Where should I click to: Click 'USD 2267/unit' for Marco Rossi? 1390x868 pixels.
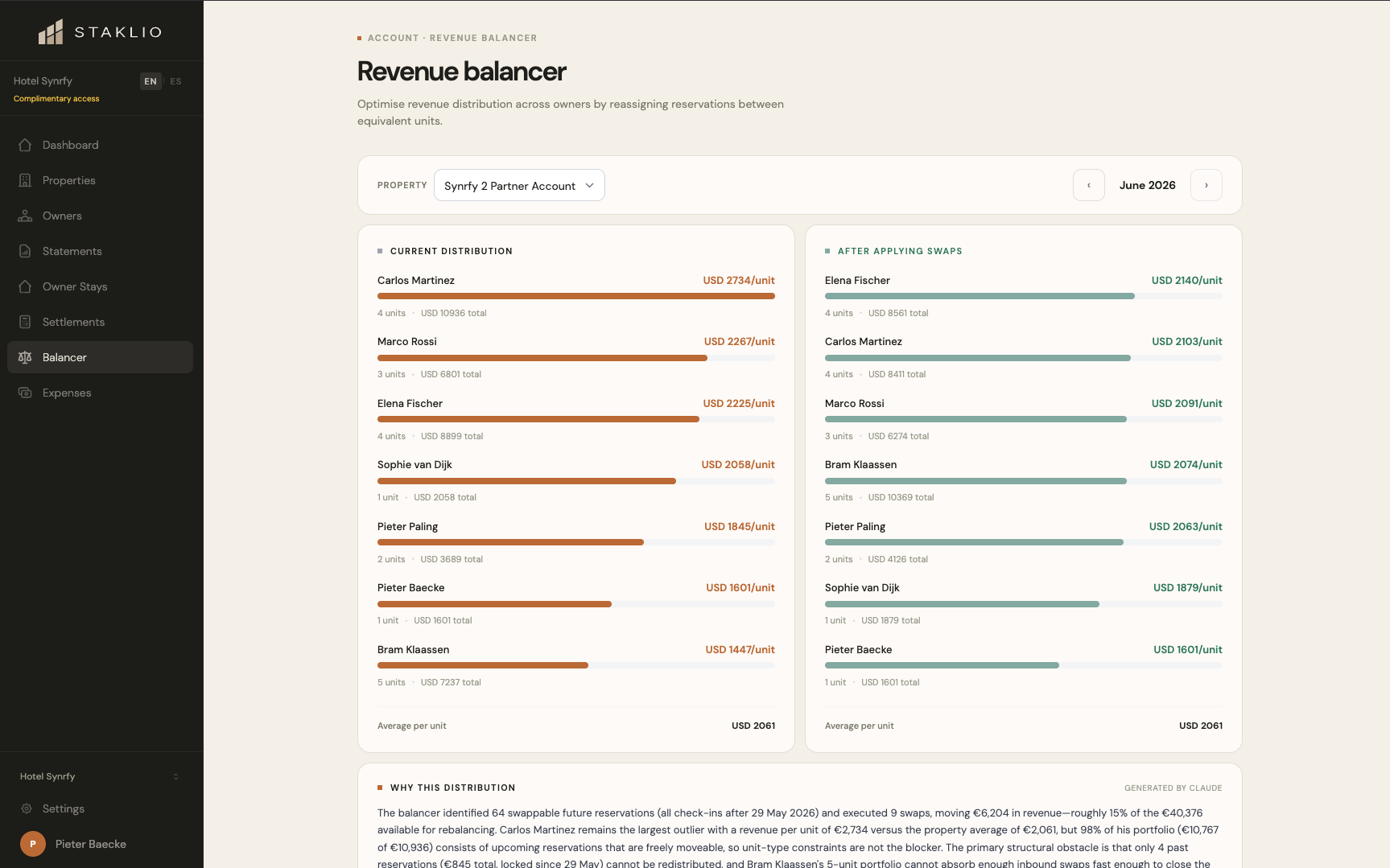pyautogui.click(x=740, y=341)
